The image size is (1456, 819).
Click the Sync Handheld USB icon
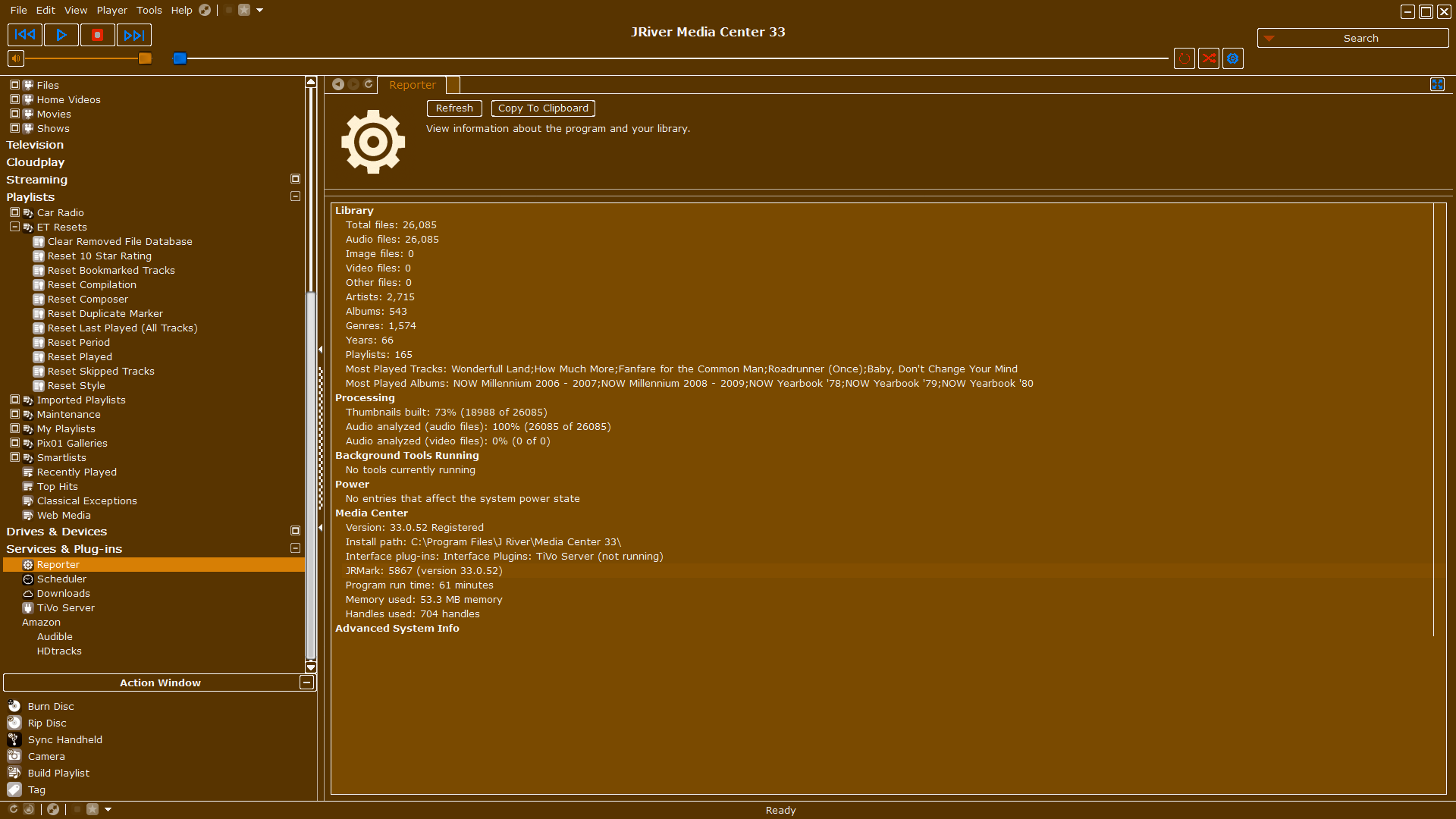coord(14,739)
